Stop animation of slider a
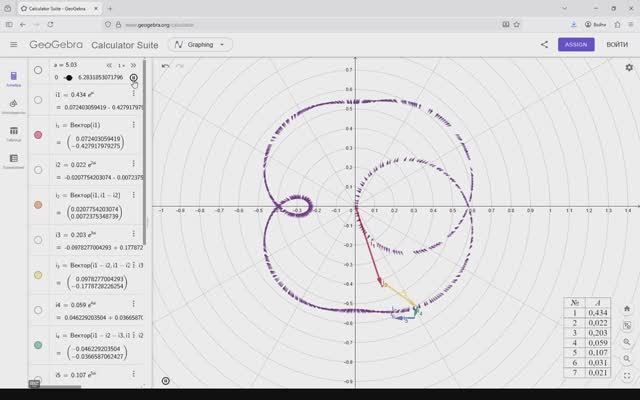 click(133, 78)
